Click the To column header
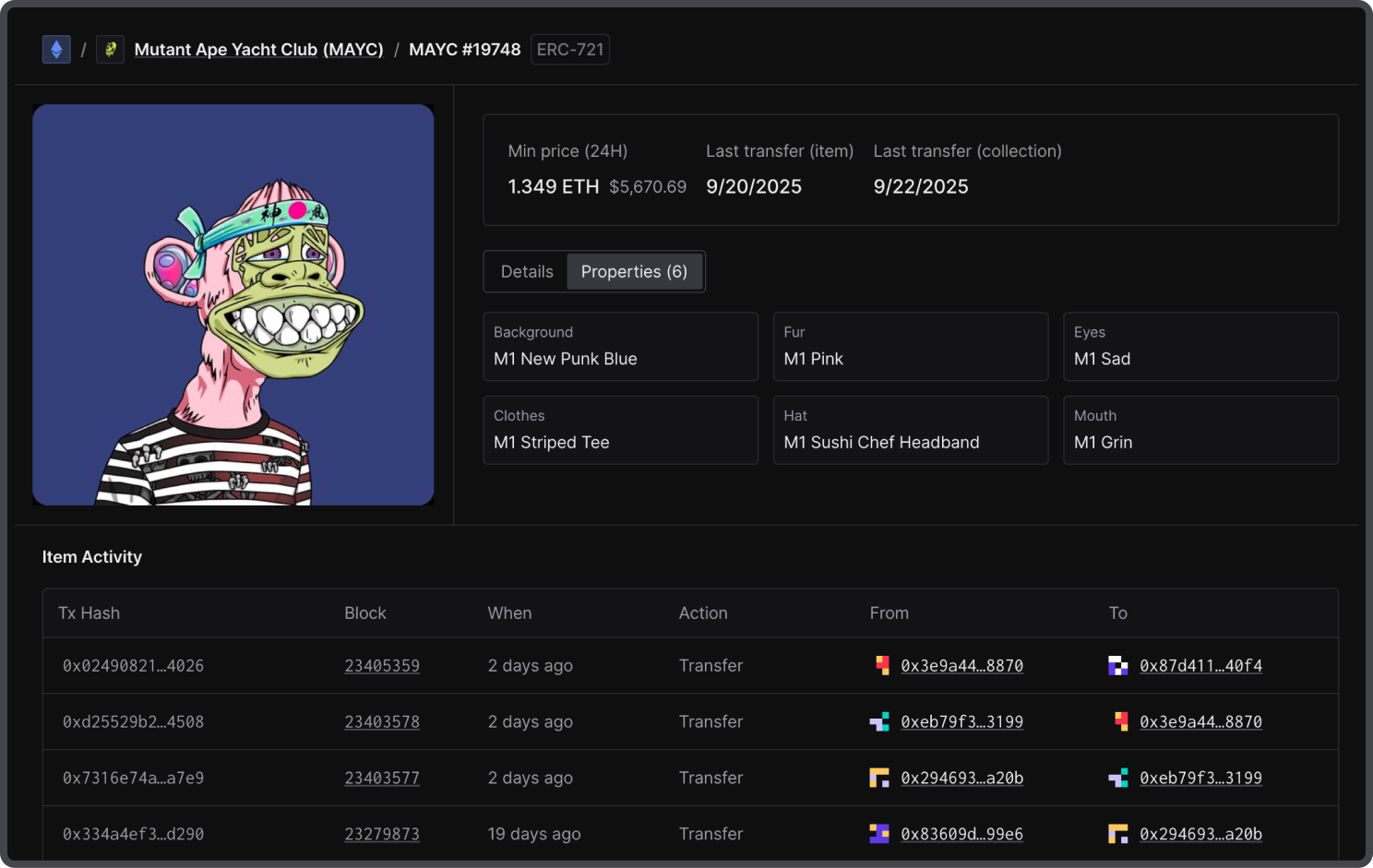Viewport: 1373px width, 868px height. point(1118,613)
